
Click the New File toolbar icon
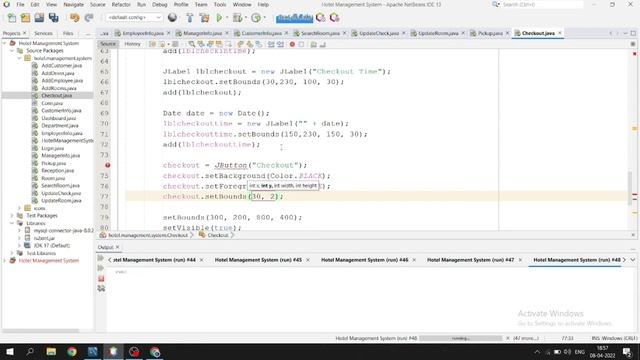click(12, 18)
